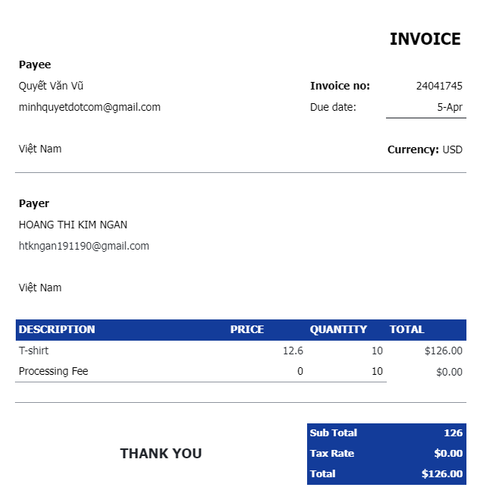Select the invoice number 24041745
Viewport: 489px width, 500px height.
(439, 86)
